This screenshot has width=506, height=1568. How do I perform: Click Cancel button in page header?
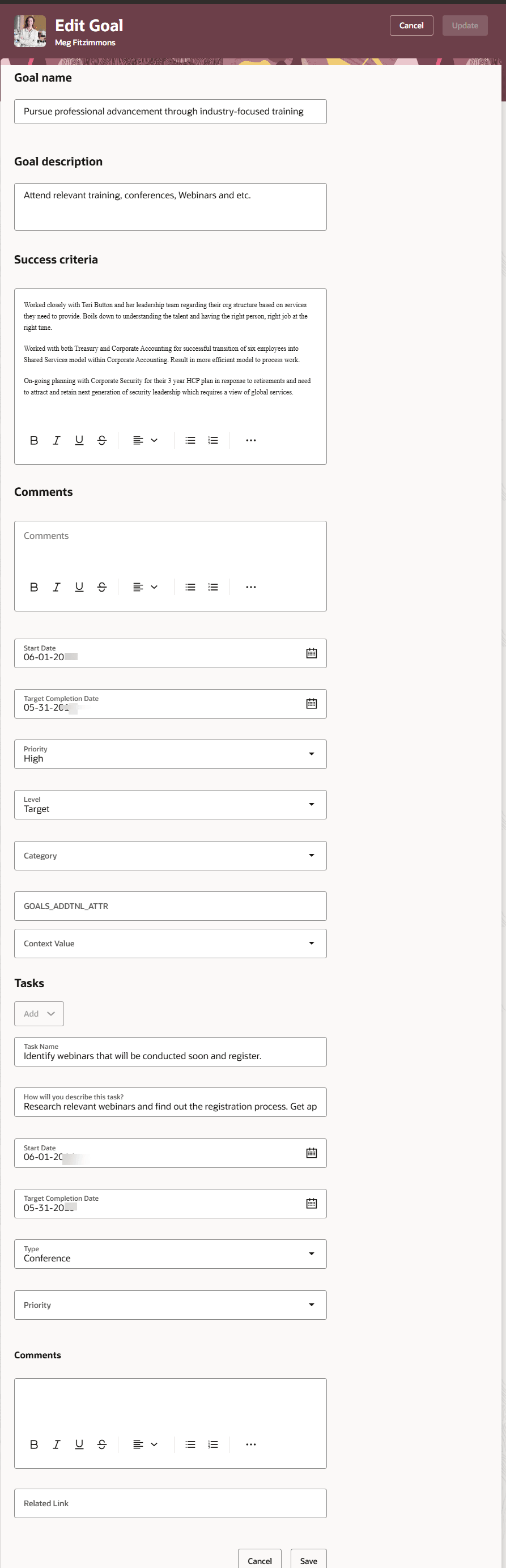411,26
